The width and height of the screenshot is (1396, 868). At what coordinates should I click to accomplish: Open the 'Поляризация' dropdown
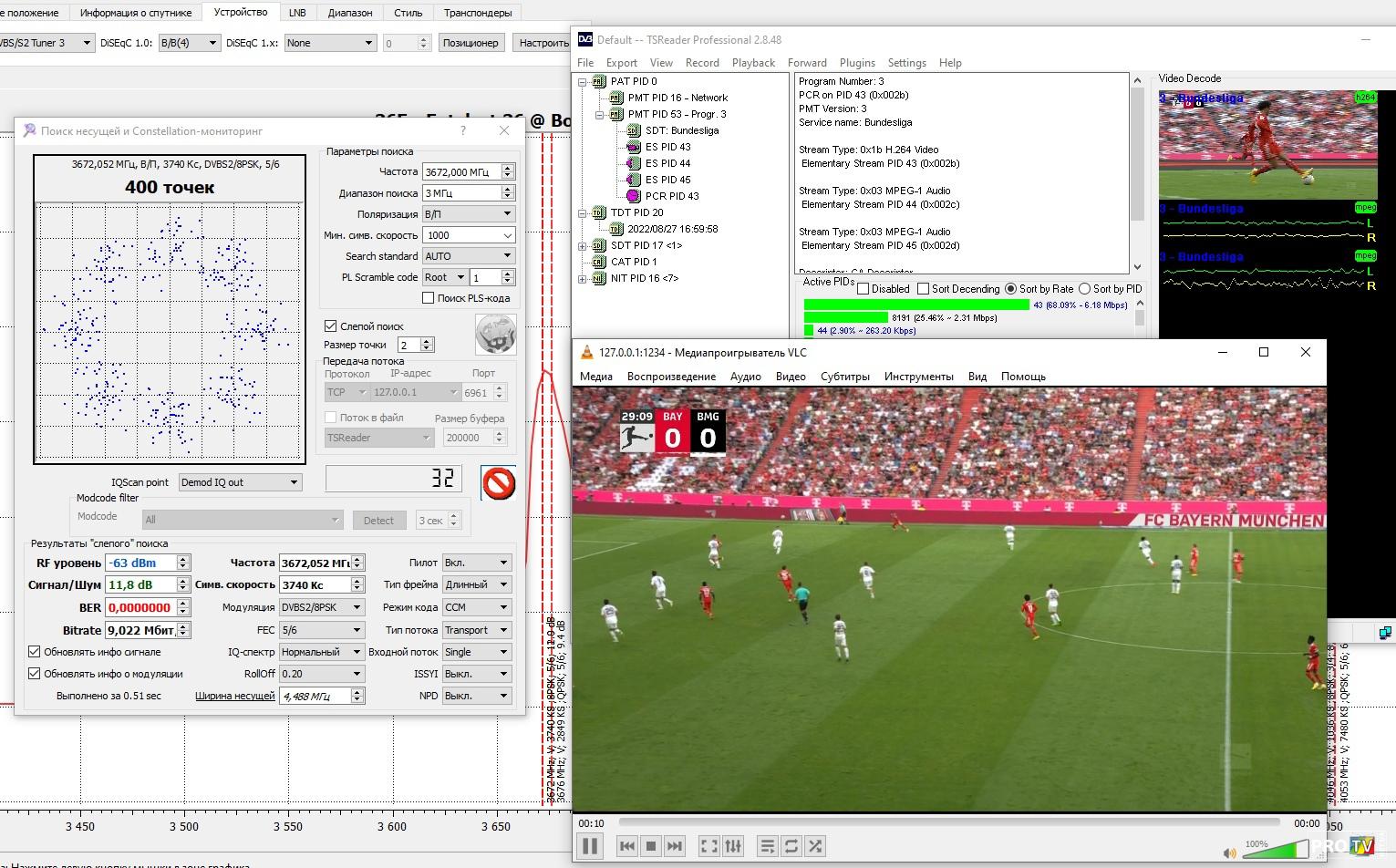tap(469, 214)
